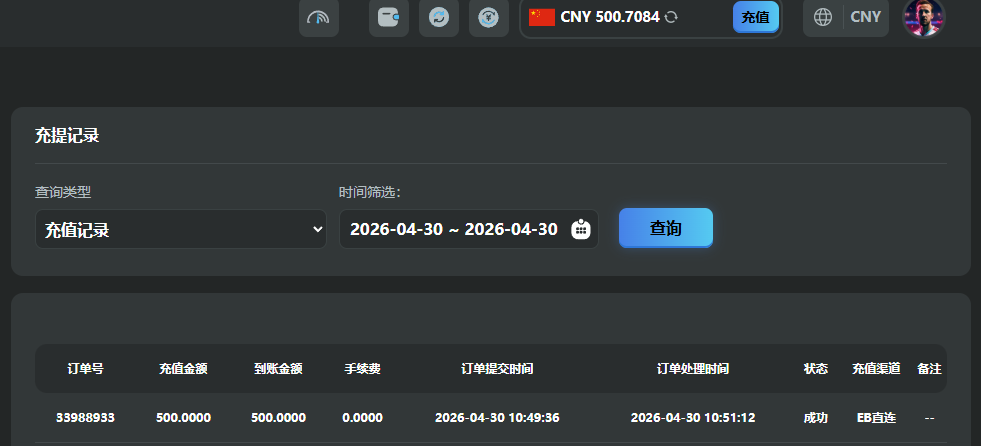Click the EB直连 channel cell
The image size is (981, 446).
coord(876,418)
